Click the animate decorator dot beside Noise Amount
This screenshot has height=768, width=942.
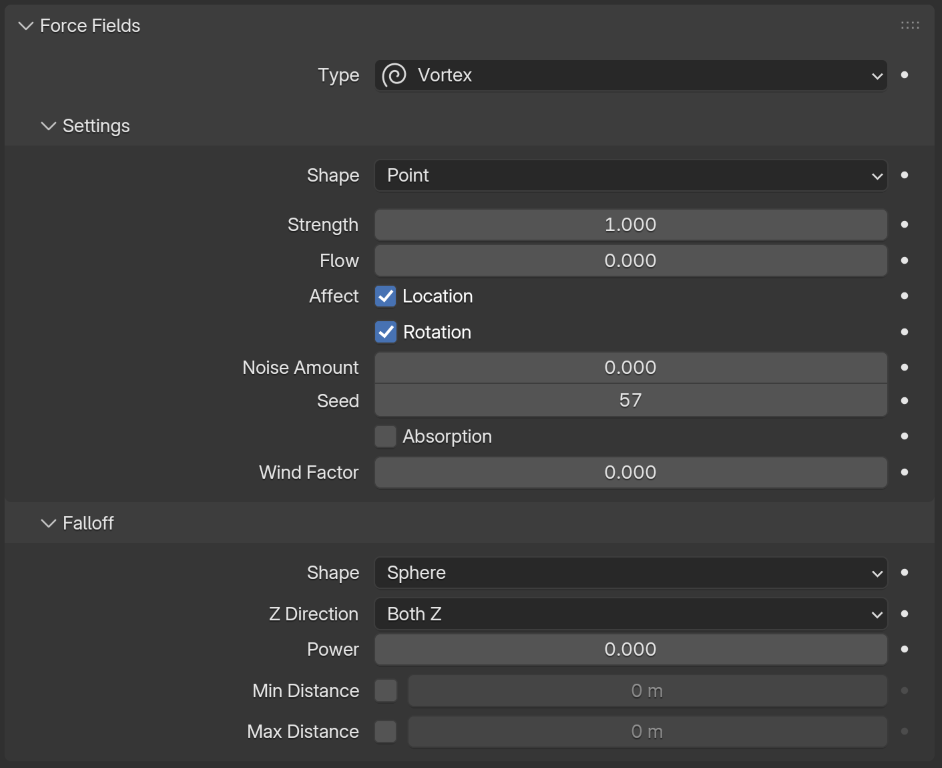904,367
